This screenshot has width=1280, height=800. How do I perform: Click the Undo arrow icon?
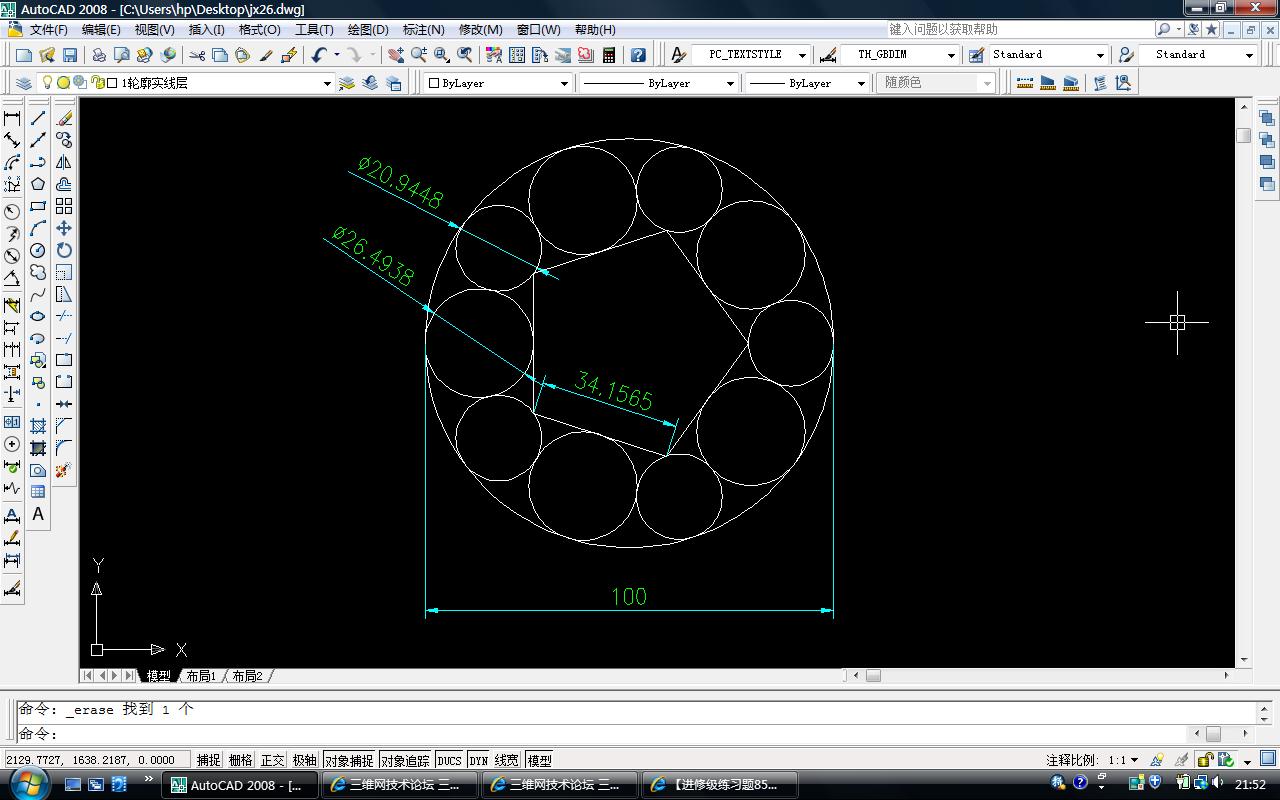(319, 55)
